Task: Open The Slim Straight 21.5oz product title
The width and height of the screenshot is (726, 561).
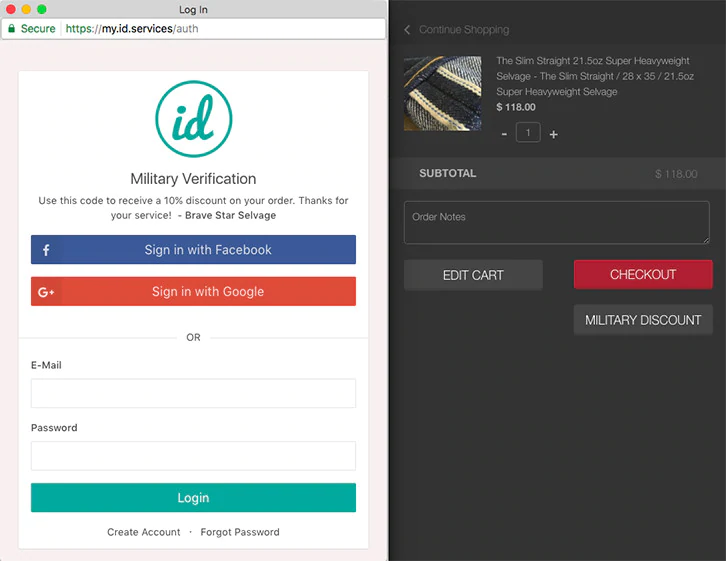Action: [595, 76]
